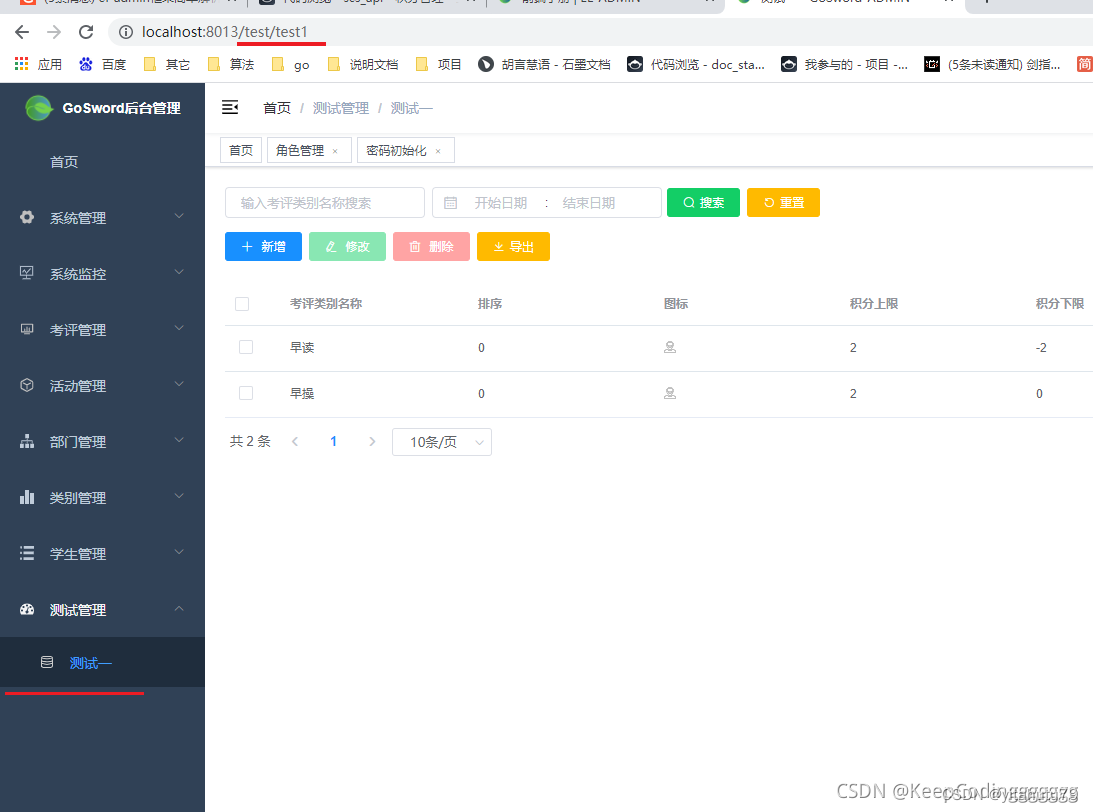Click the GoSword logo icon
Viewport: 1093px width, 812px height.
pos(37,107)
